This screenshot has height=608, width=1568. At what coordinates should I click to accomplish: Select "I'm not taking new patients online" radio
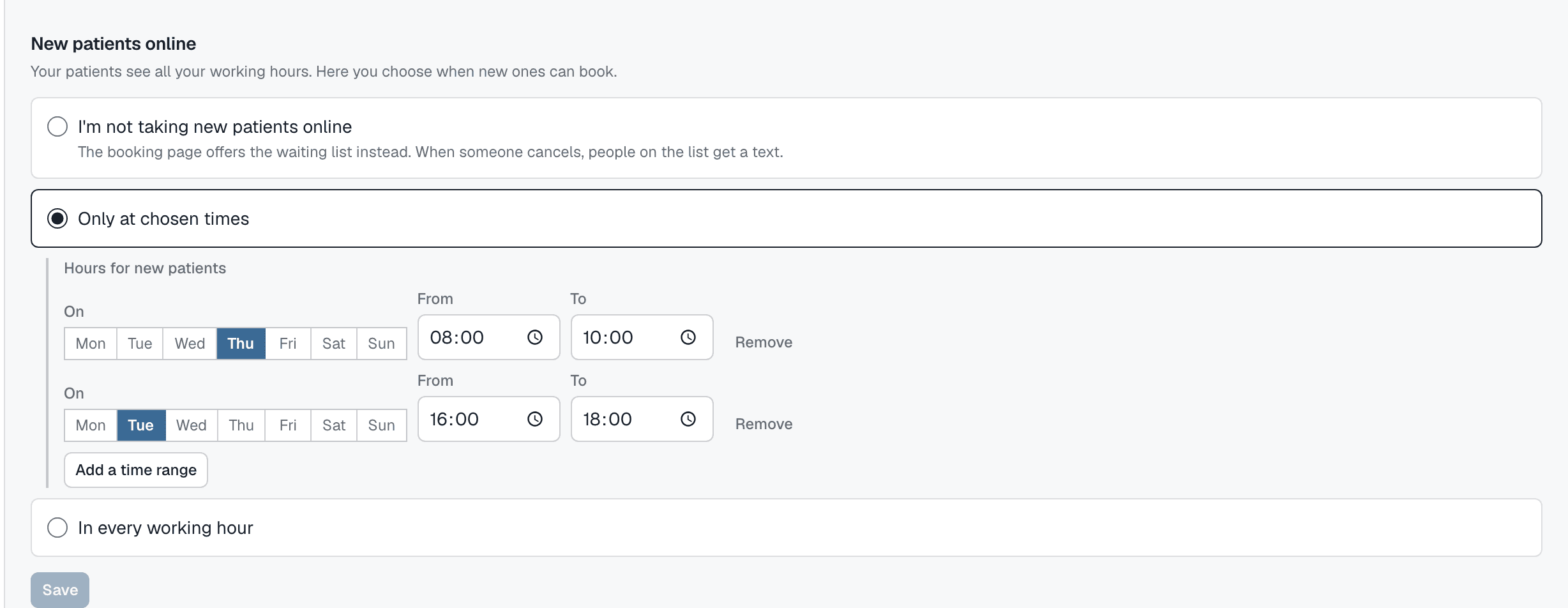coord(57,126)
